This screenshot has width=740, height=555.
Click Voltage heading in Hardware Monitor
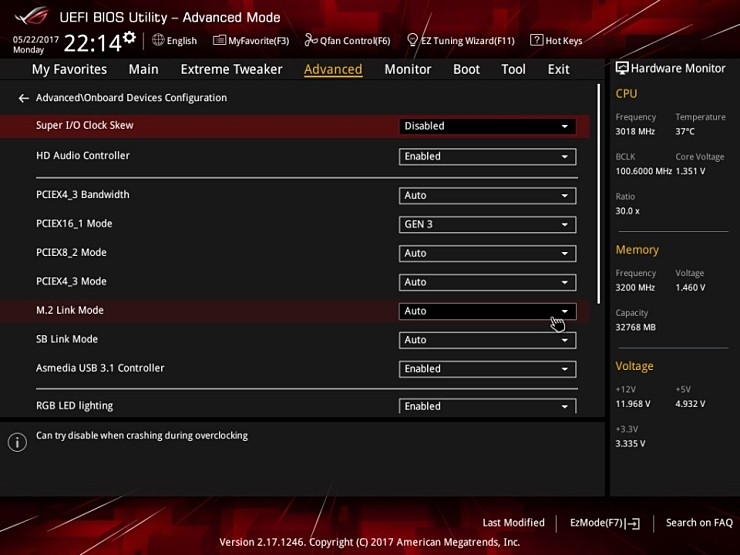coord(634,366)
